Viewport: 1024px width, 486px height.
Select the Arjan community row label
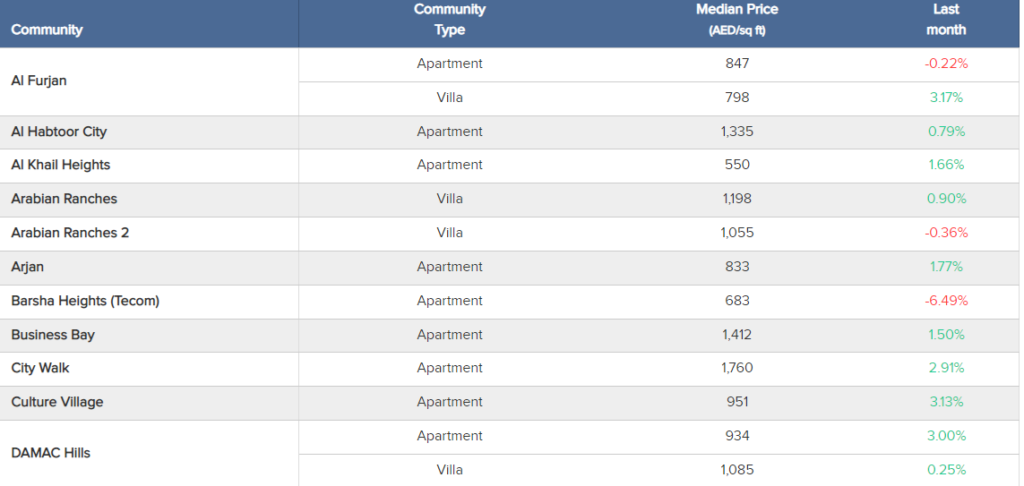(x=28, y=267)
